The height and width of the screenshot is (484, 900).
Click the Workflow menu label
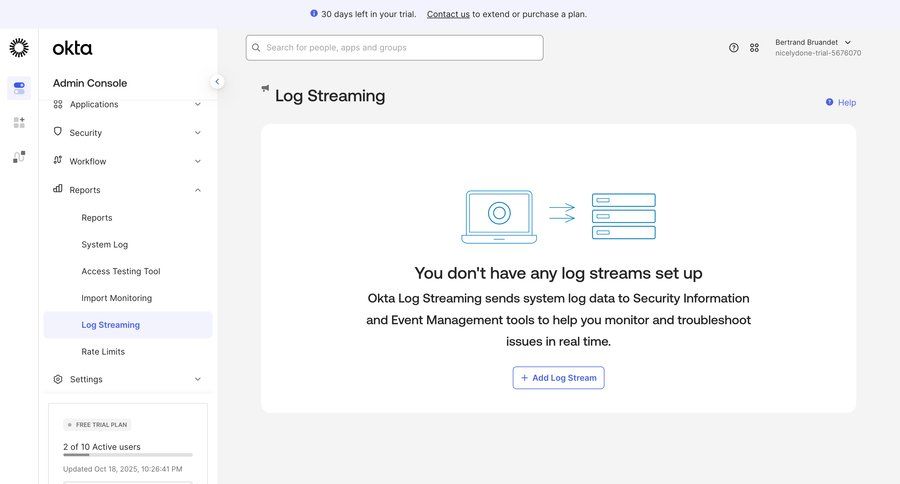point(88,161)
